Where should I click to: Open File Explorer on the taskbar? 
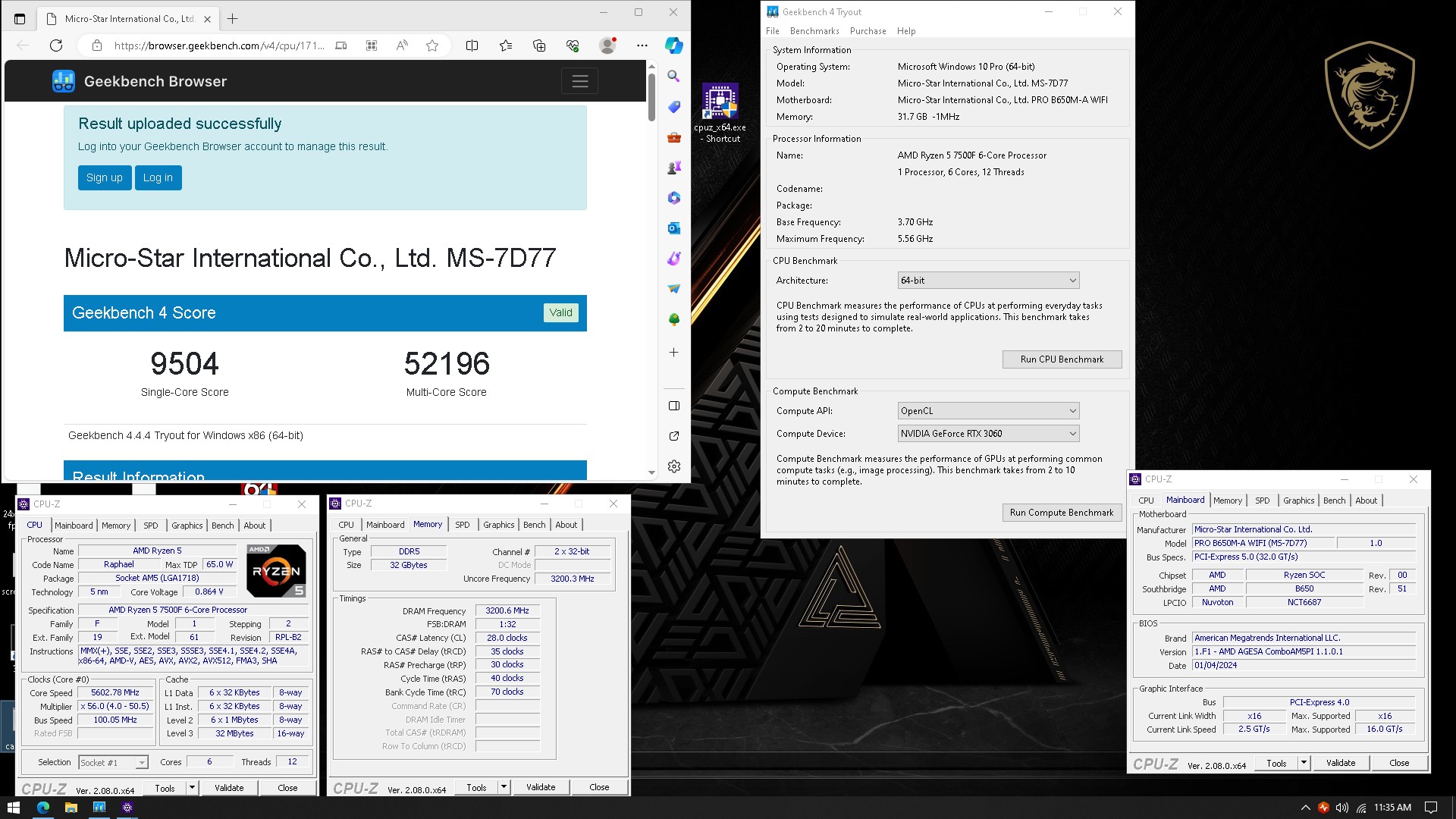71,808
